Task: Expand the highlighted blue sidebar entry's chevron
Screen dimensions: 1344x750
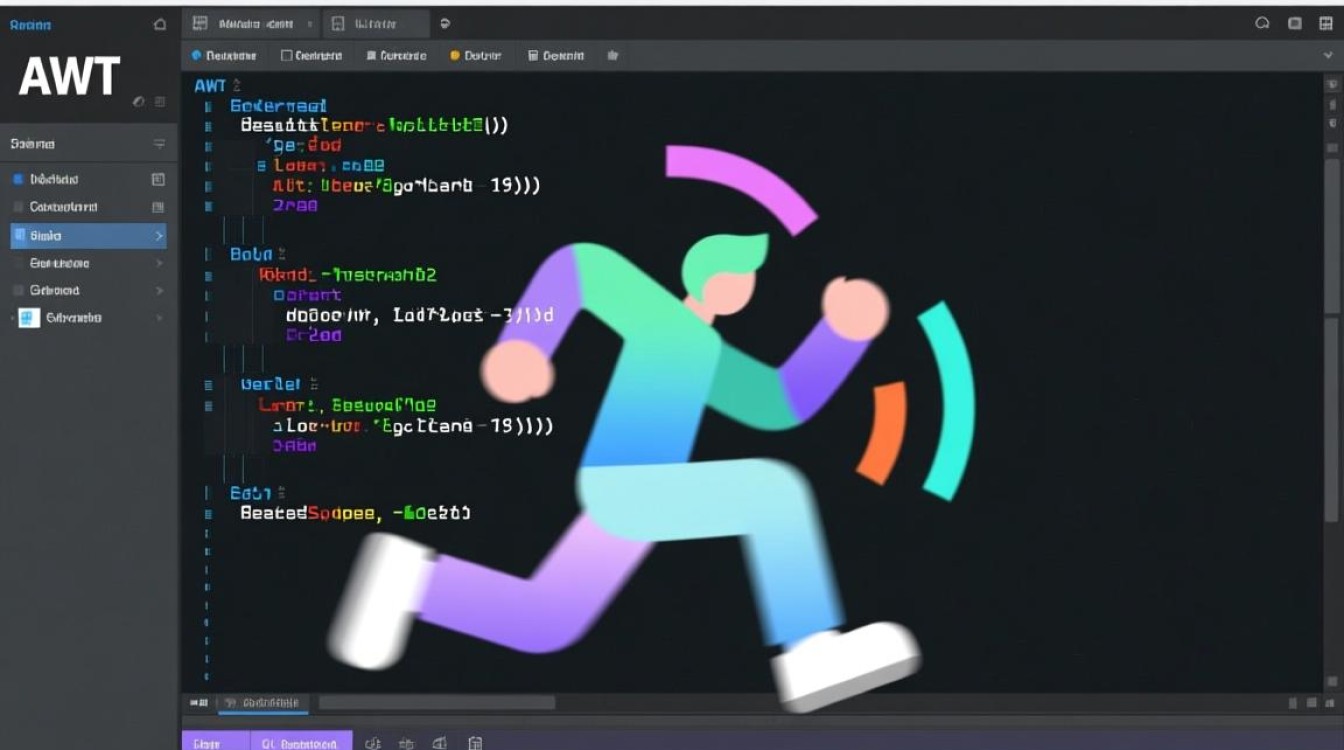Action: click(160, 236)
